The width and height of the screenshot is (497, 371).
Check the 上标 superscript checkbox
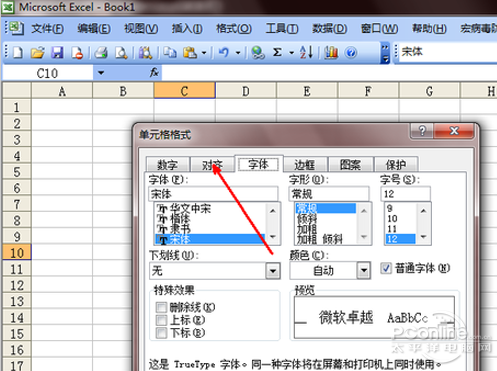coord(161,320)
